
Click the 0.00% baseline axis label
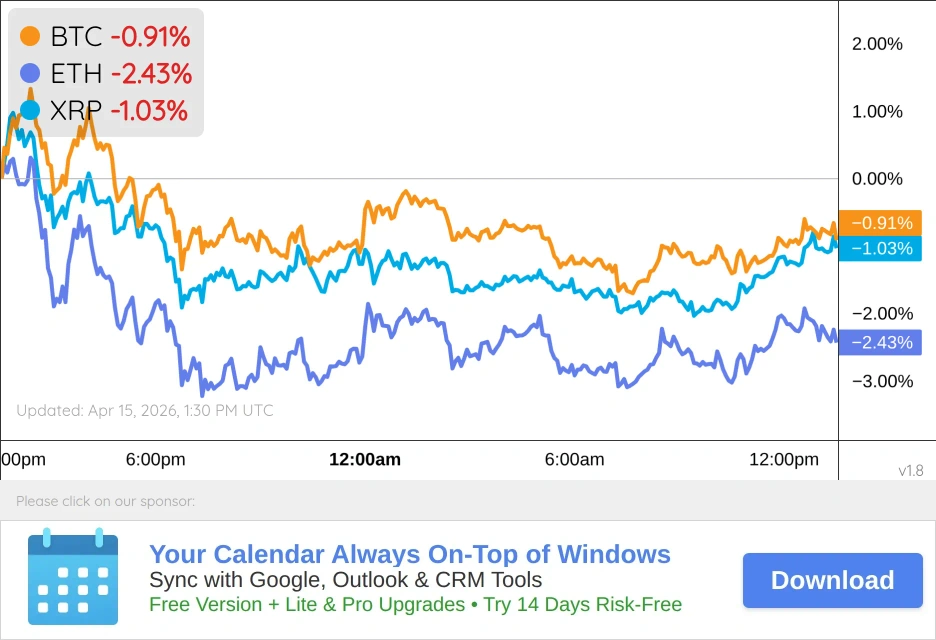tap(877, 179)
